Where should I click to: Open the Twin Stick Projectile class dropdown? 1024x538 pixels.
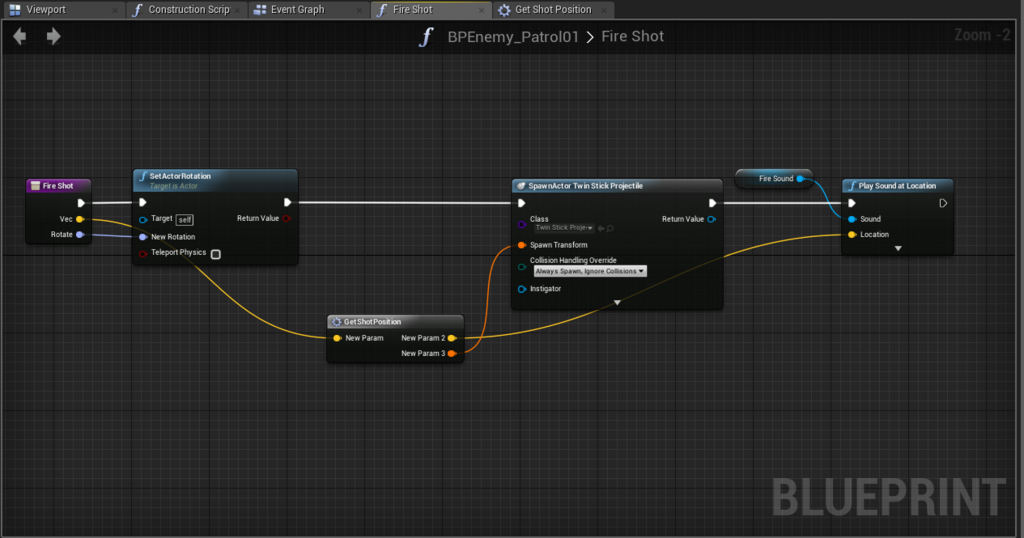point(564,228)
